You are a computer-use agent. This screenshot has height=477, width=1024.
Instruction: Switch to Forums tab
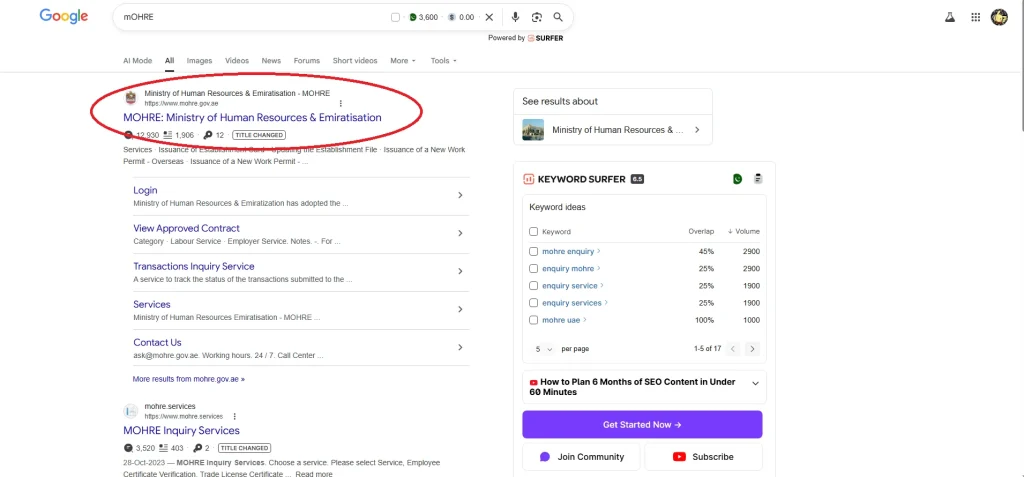[307, 61]
